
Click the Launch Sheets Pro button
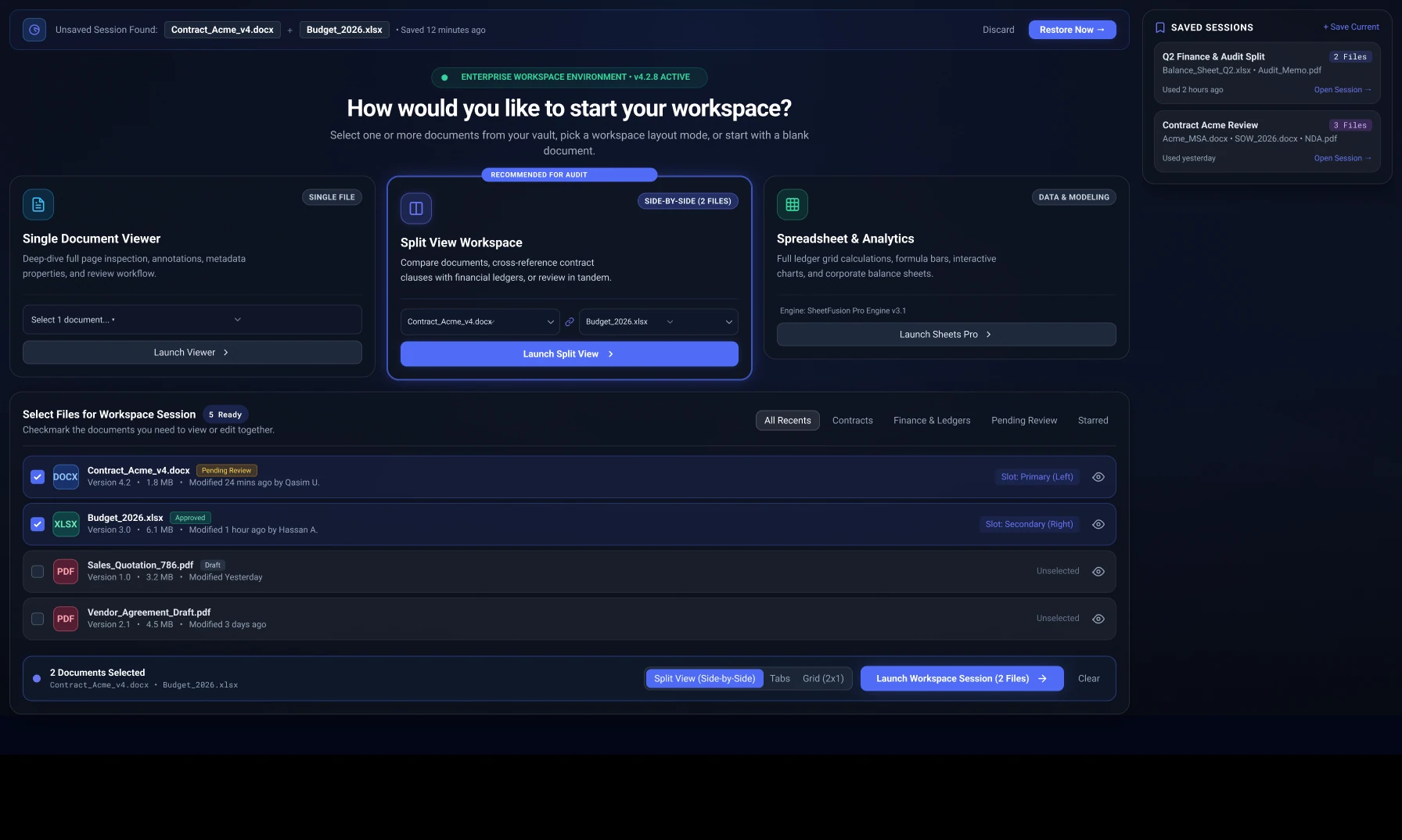pos(947,335)
